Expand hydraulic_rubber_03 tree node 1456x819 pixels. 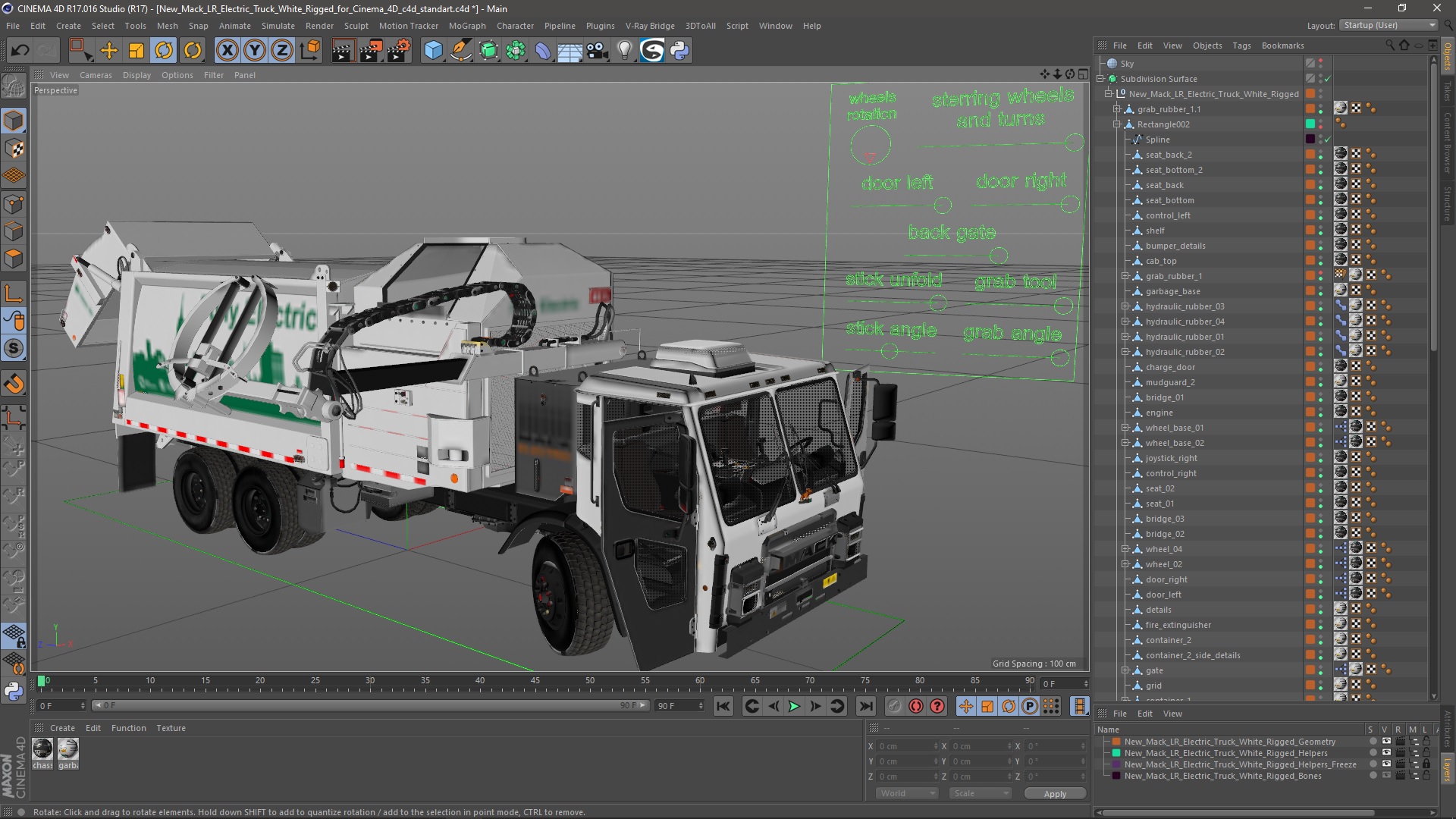pyautogui.click(x=1125, y=306)
